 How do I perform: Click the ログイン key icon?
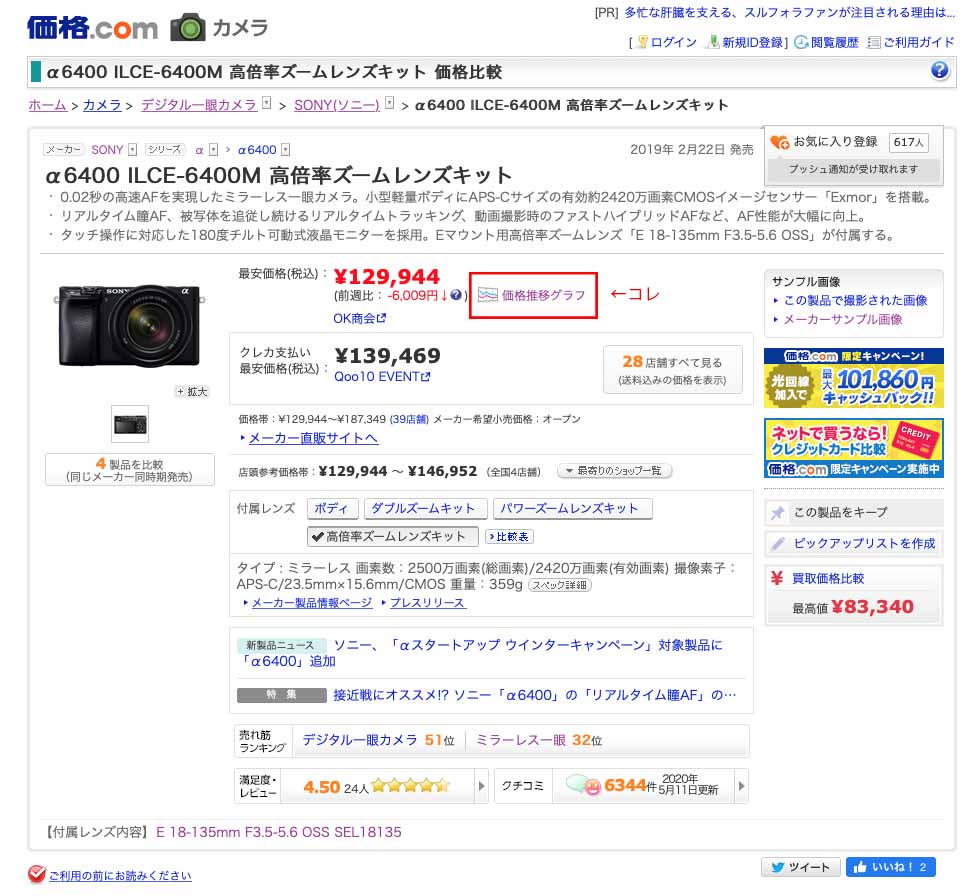[642, 42]
